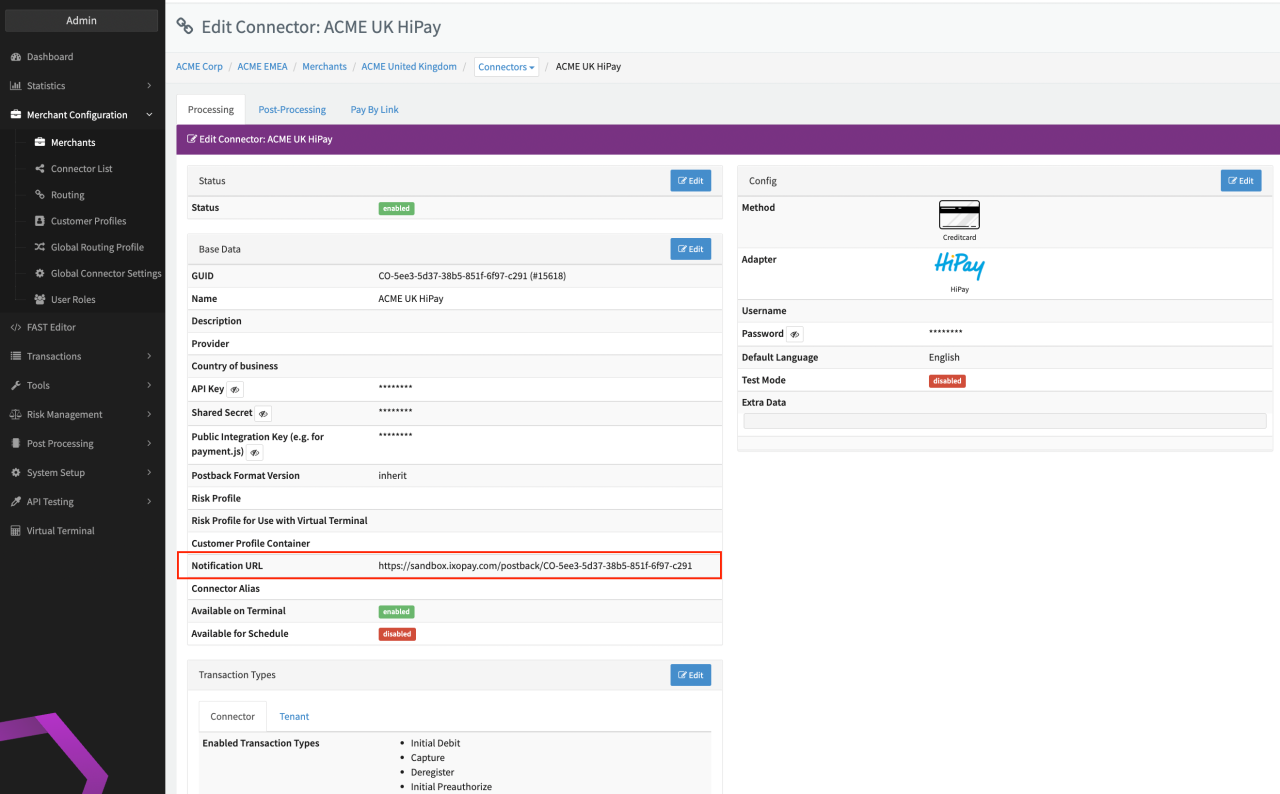
Task: Click the Connector List share icon
Action: (x=40, y=169)
